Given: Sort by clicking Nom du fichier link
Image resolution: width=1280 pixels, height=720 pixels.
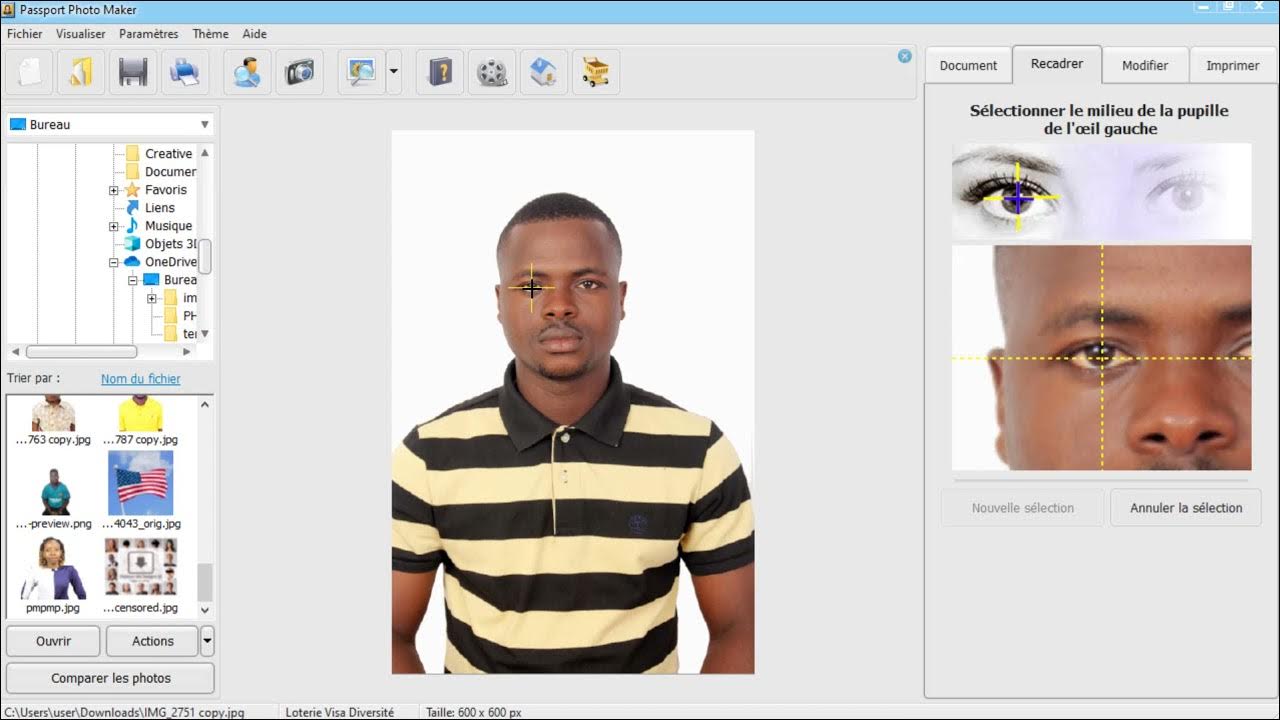Looking at the screenshot, I should [141, 379].
